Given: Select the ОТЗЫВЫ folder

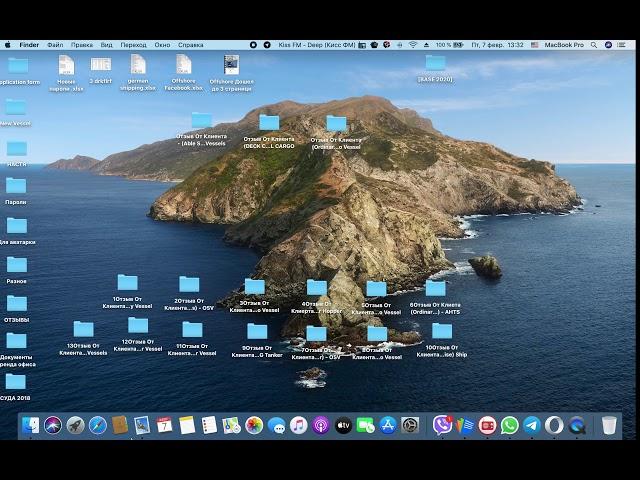Looking at the screenshot, I should (17, 309).
